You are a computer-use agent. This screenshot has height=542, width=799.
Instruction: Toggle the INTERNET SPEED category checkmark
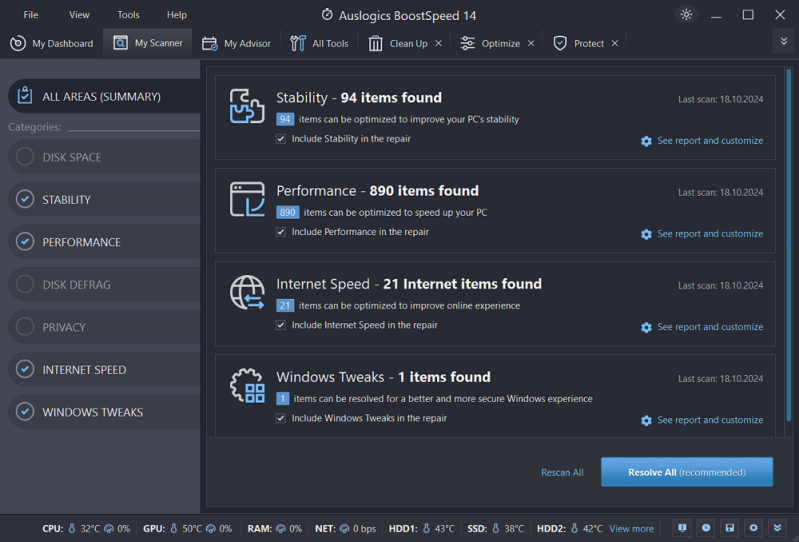click(x=25, y=369)
